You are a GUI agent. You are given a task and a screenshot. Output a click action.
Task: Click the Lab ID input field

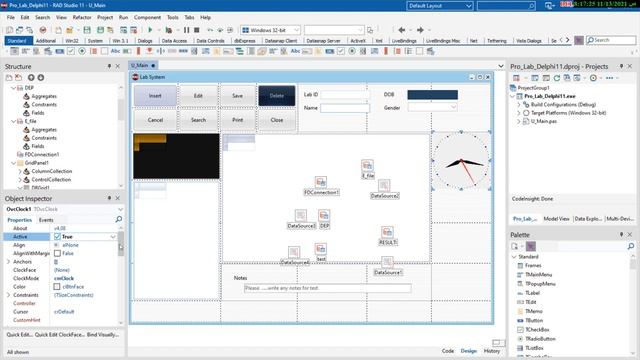tap(344, 95)
